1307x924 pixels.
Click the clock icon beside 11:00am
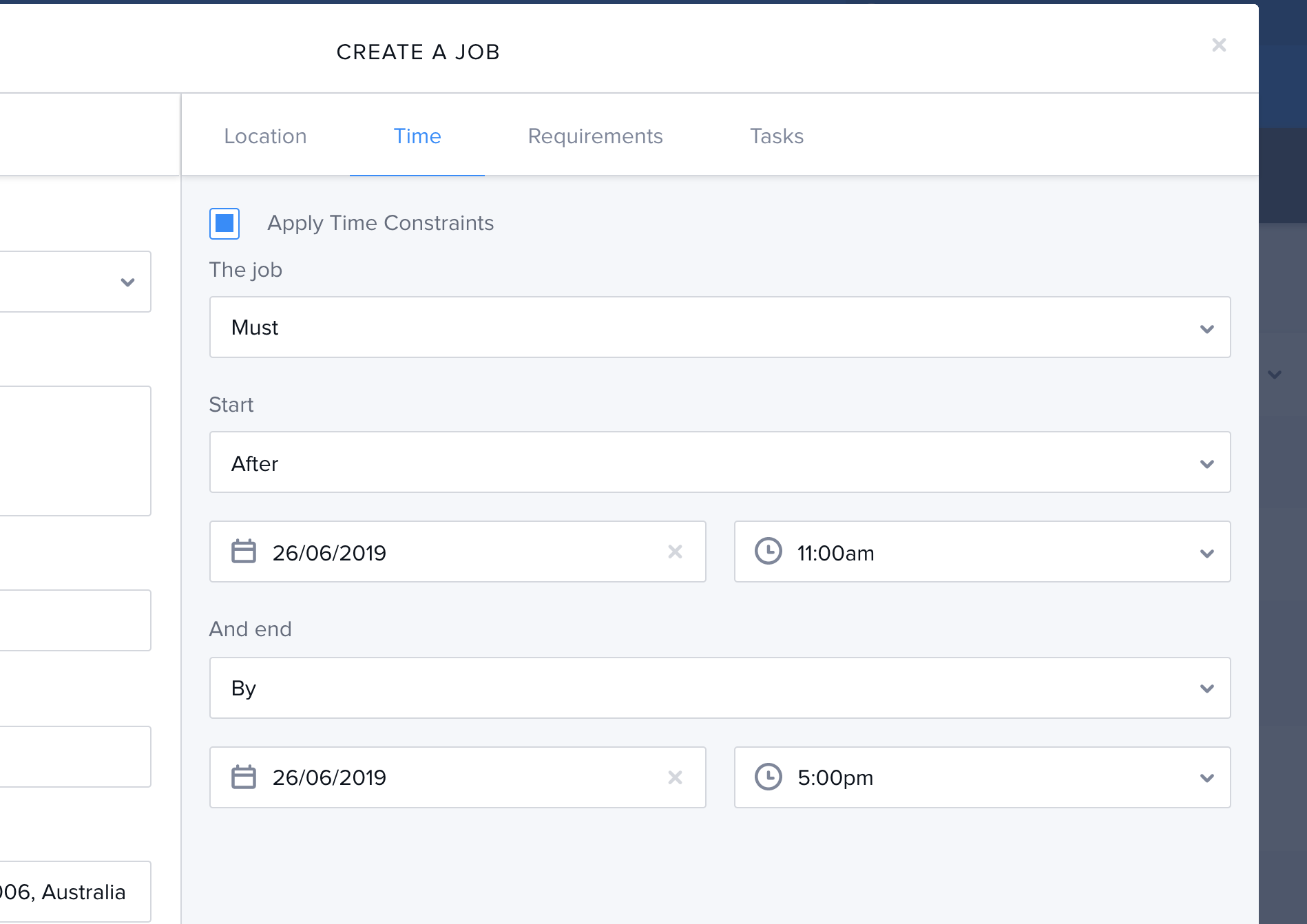pyautogui.click(x=768, y=552)
